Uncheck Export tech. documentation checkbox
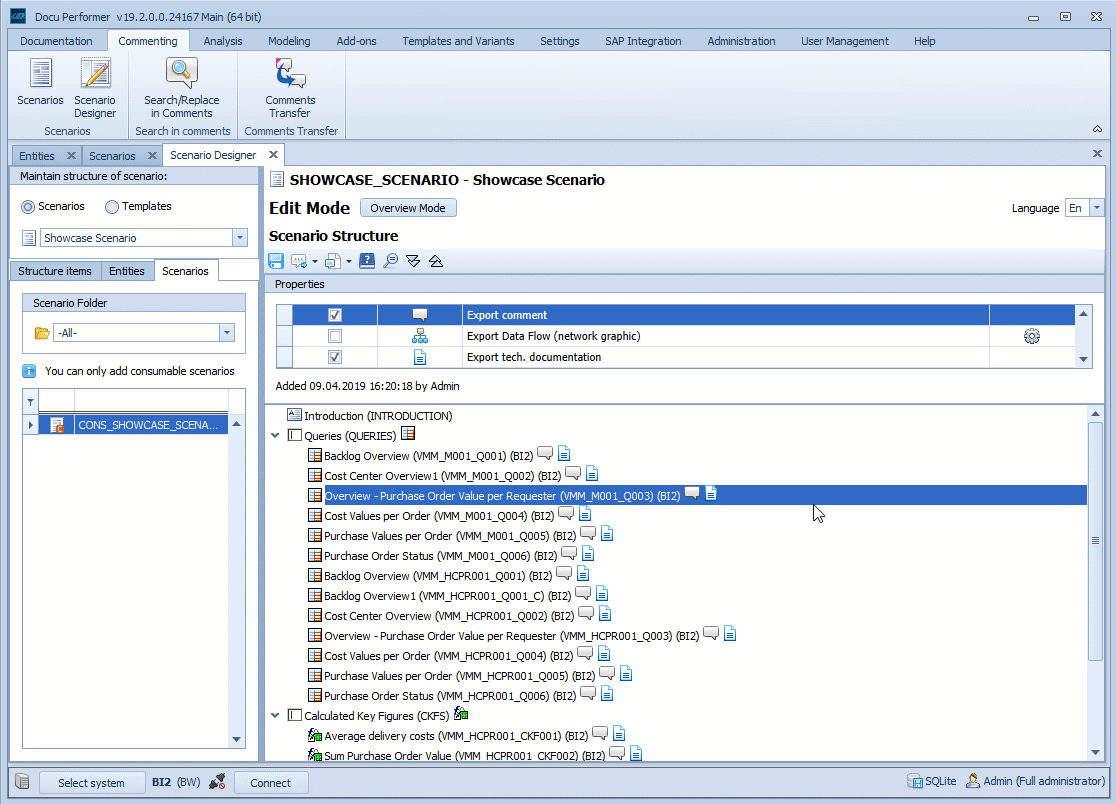The image size is (1116, 804). [x=335, y=357]
